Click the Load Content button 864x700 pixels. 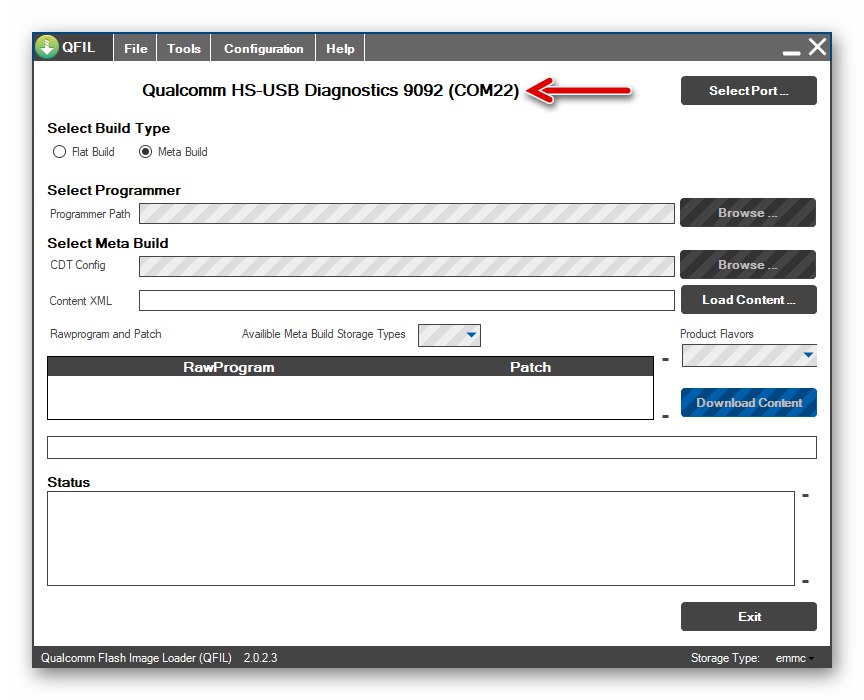[x=748, y=299]
